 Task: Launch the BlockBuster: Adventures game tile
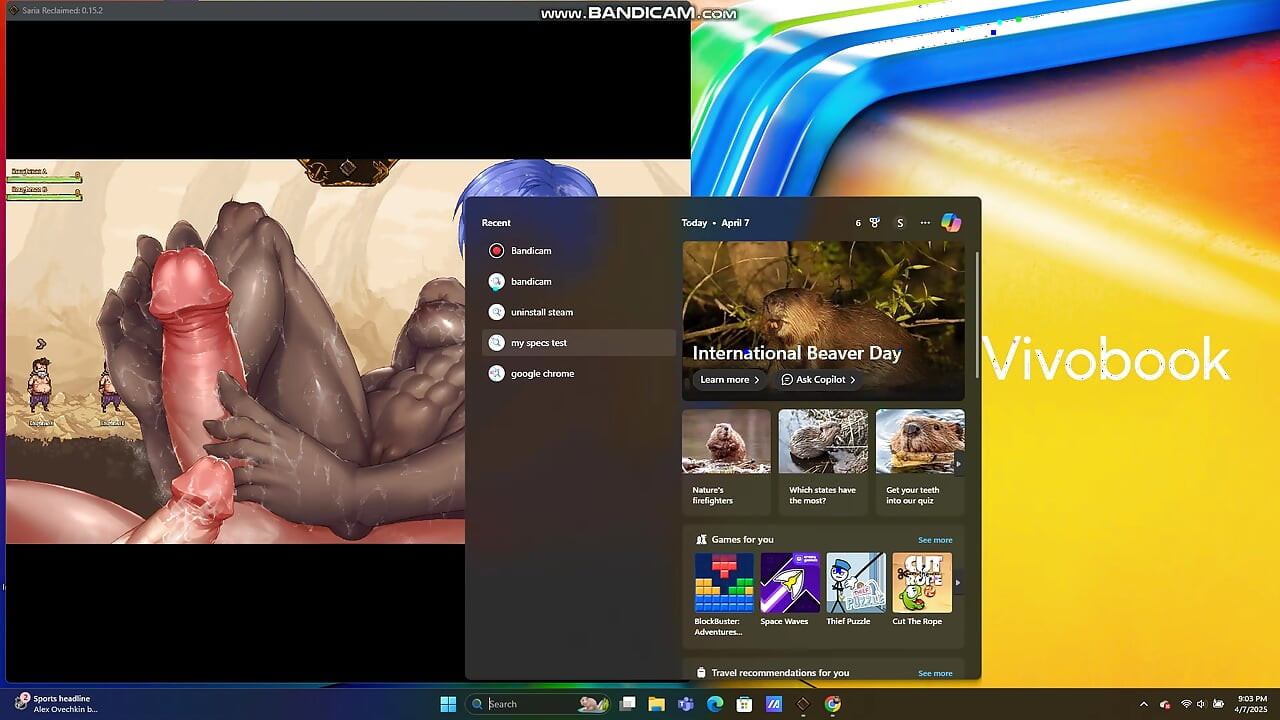click(724, 594)
